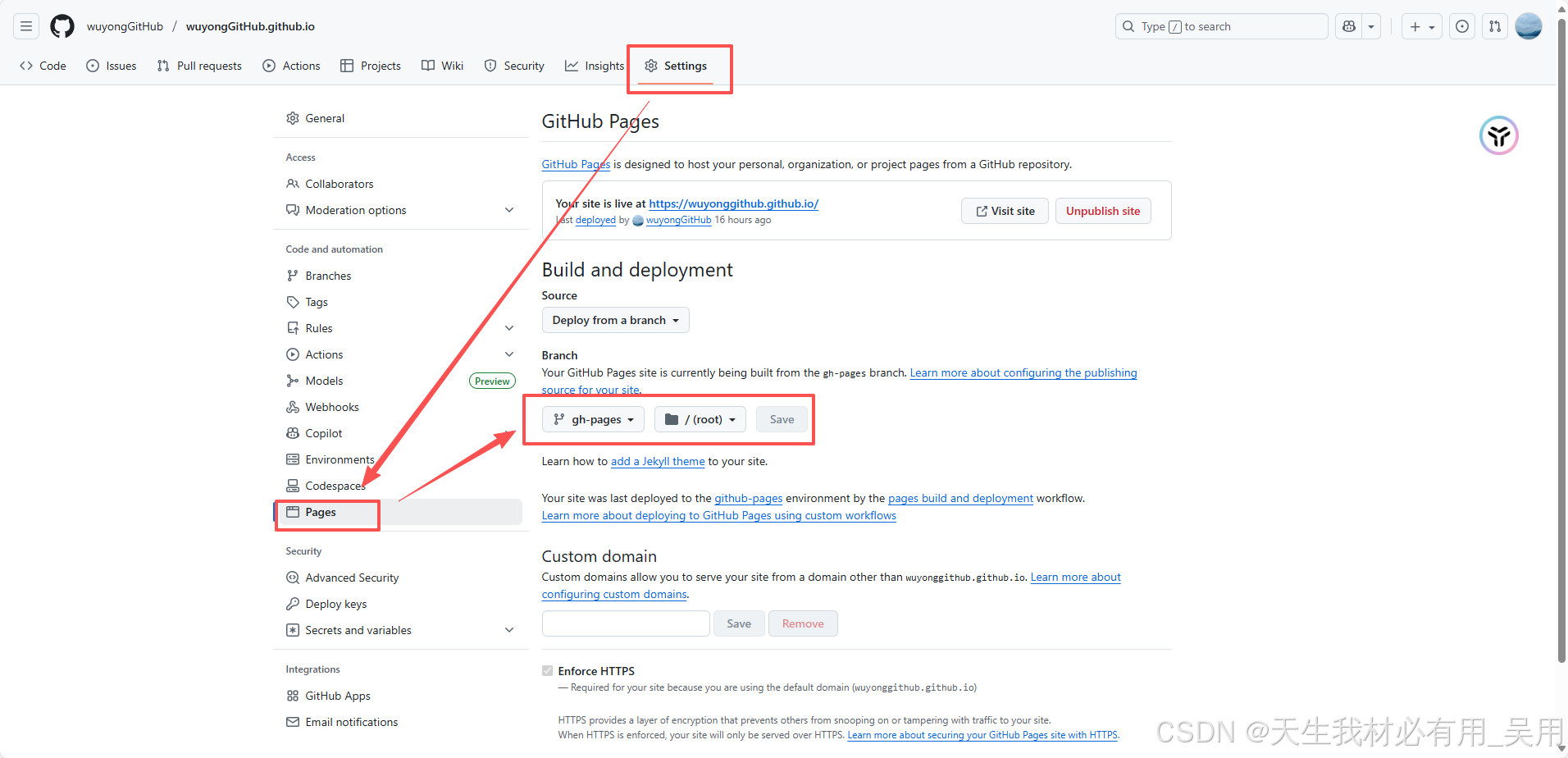Switch to the Pull requests tab

199,66
